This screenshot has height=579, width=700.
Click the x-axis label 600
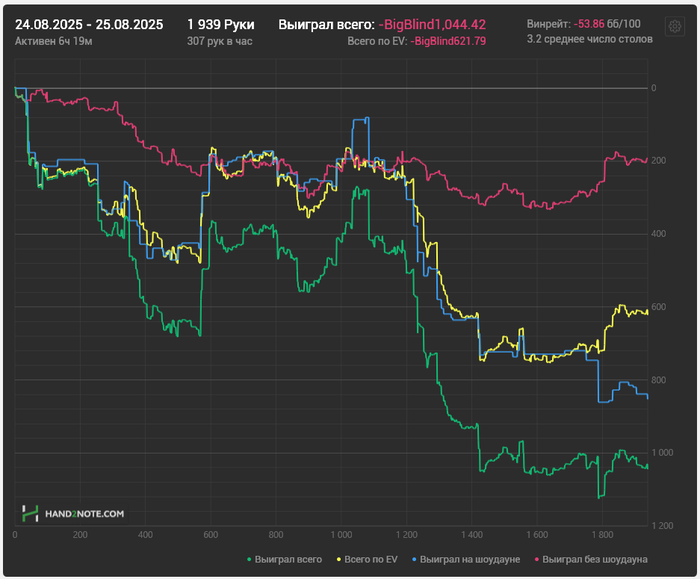pyautogui.click(x=211, y=535)
